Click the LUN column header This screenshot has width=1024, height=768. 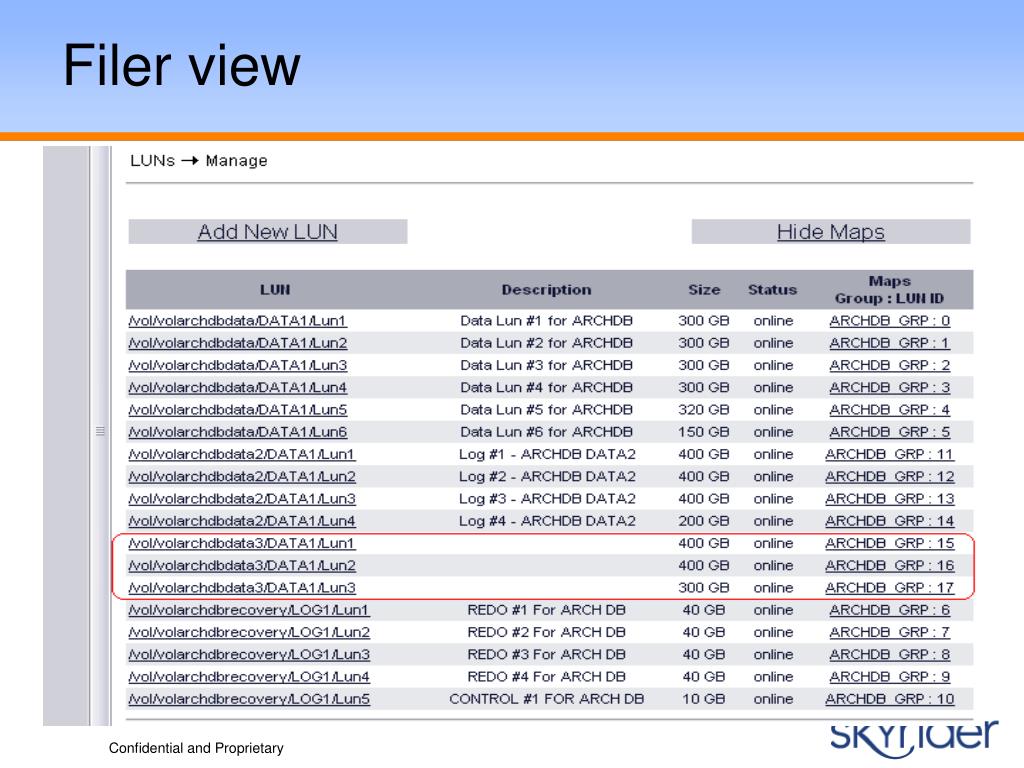click(x=275, y=289)
